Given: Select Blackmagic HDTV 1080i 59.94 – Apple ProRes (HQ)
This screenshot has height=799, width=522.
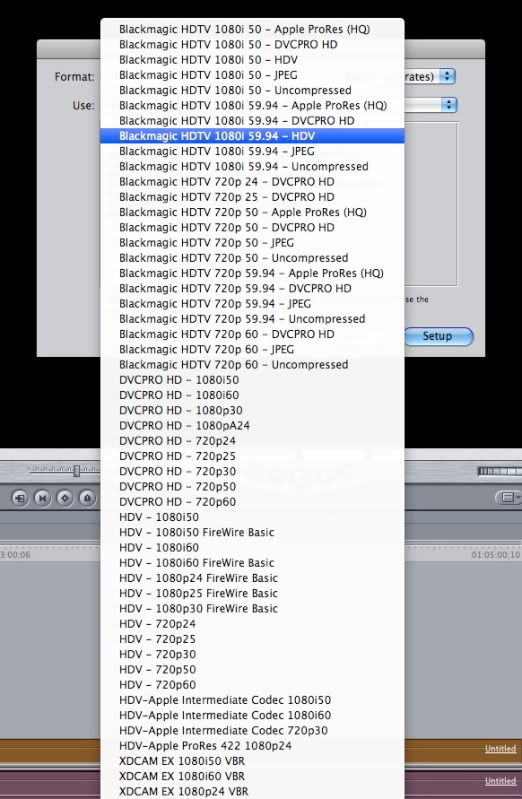Looking at the screenshot, I should (x=252, y=105).
